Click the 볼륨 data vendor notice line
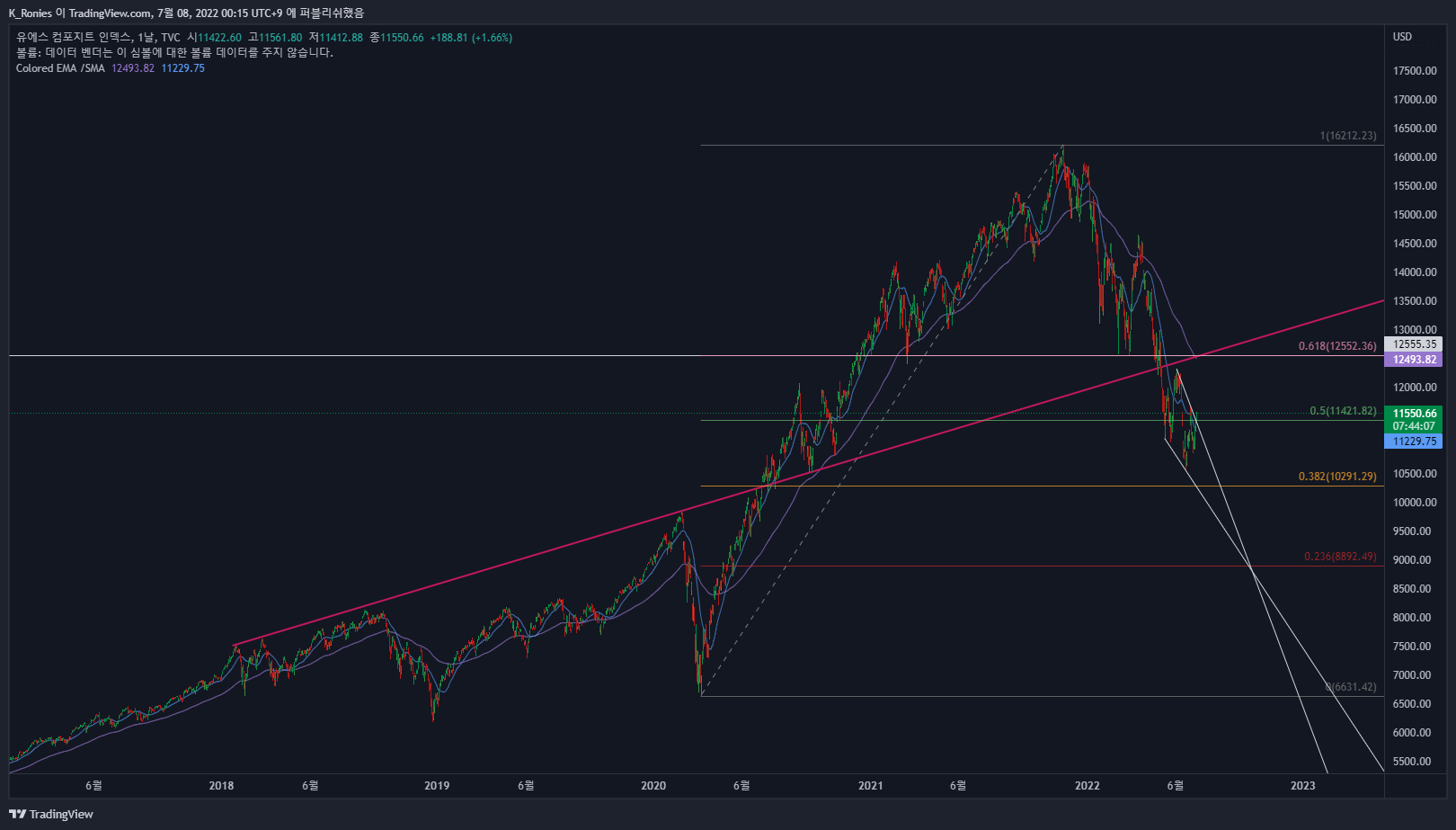1456x830 pixels. (174, 52)
